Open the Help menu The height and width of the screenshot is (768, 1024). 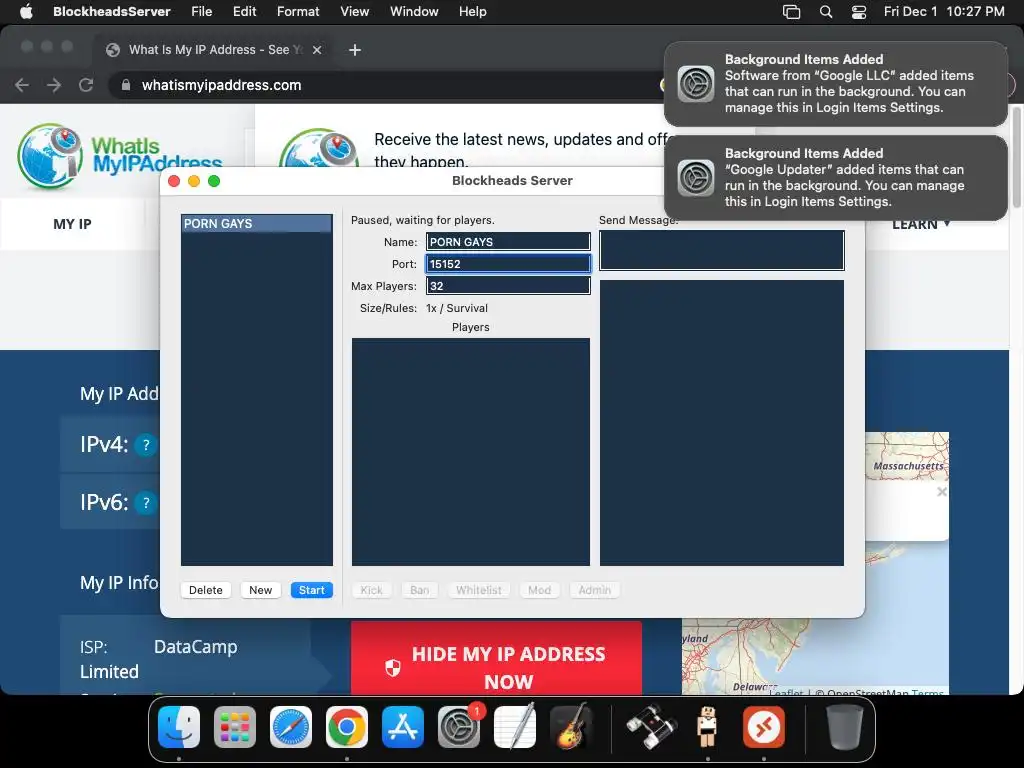(472, 11)
